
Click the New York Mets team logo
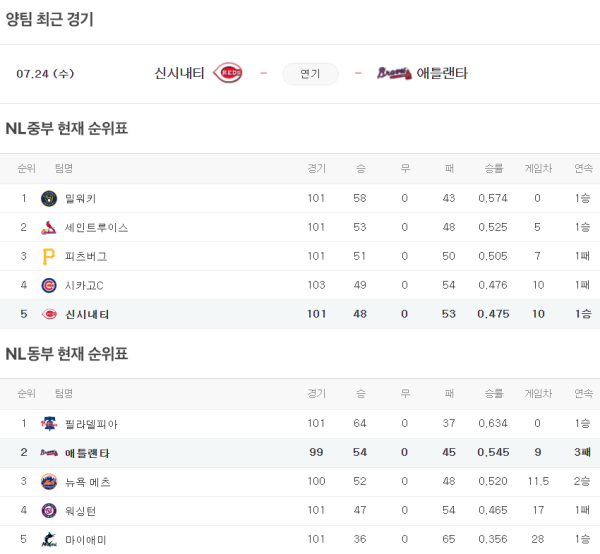tap(49, 482)
